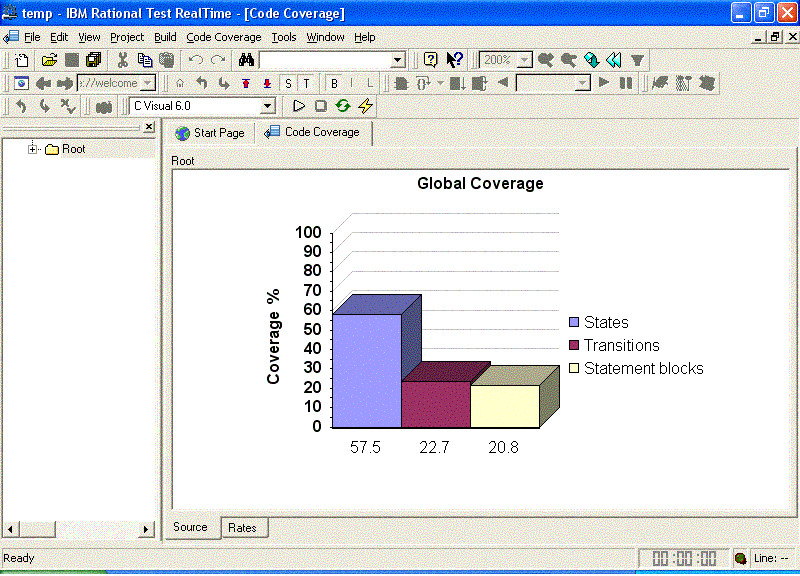800x576 pixels.
Task: Click the Save All stacked disks icon
Action: (x=94, y=60)
